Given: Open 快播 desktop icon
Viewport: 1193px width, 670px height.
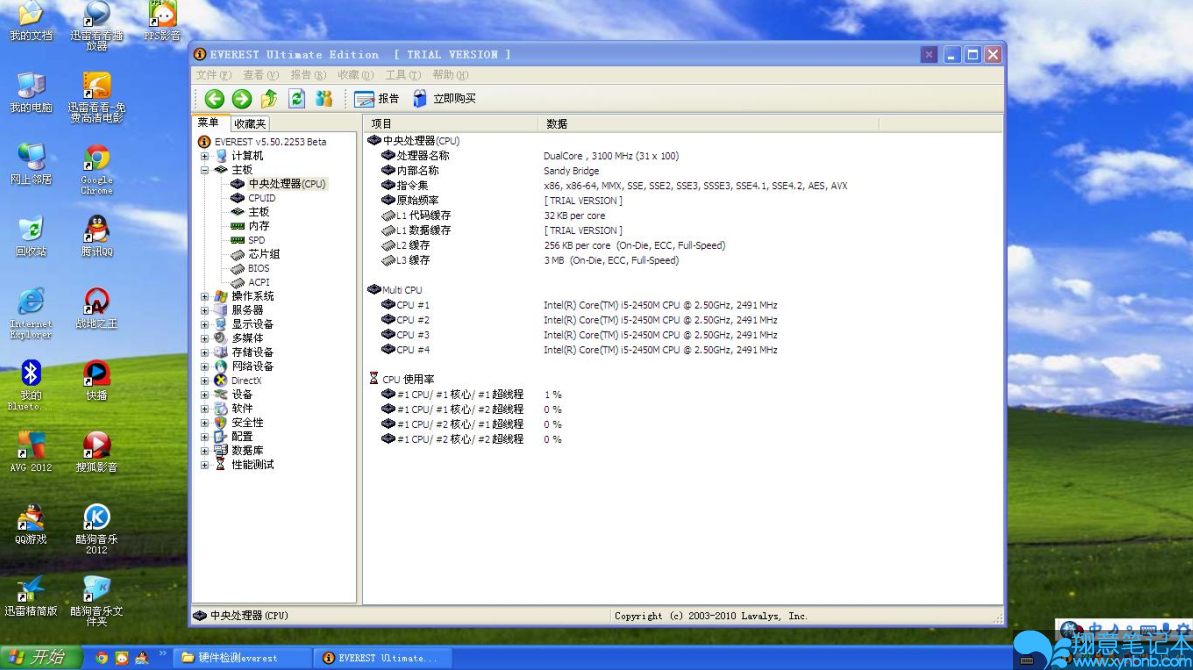Looking at the screenshot, I should point(97,380).
